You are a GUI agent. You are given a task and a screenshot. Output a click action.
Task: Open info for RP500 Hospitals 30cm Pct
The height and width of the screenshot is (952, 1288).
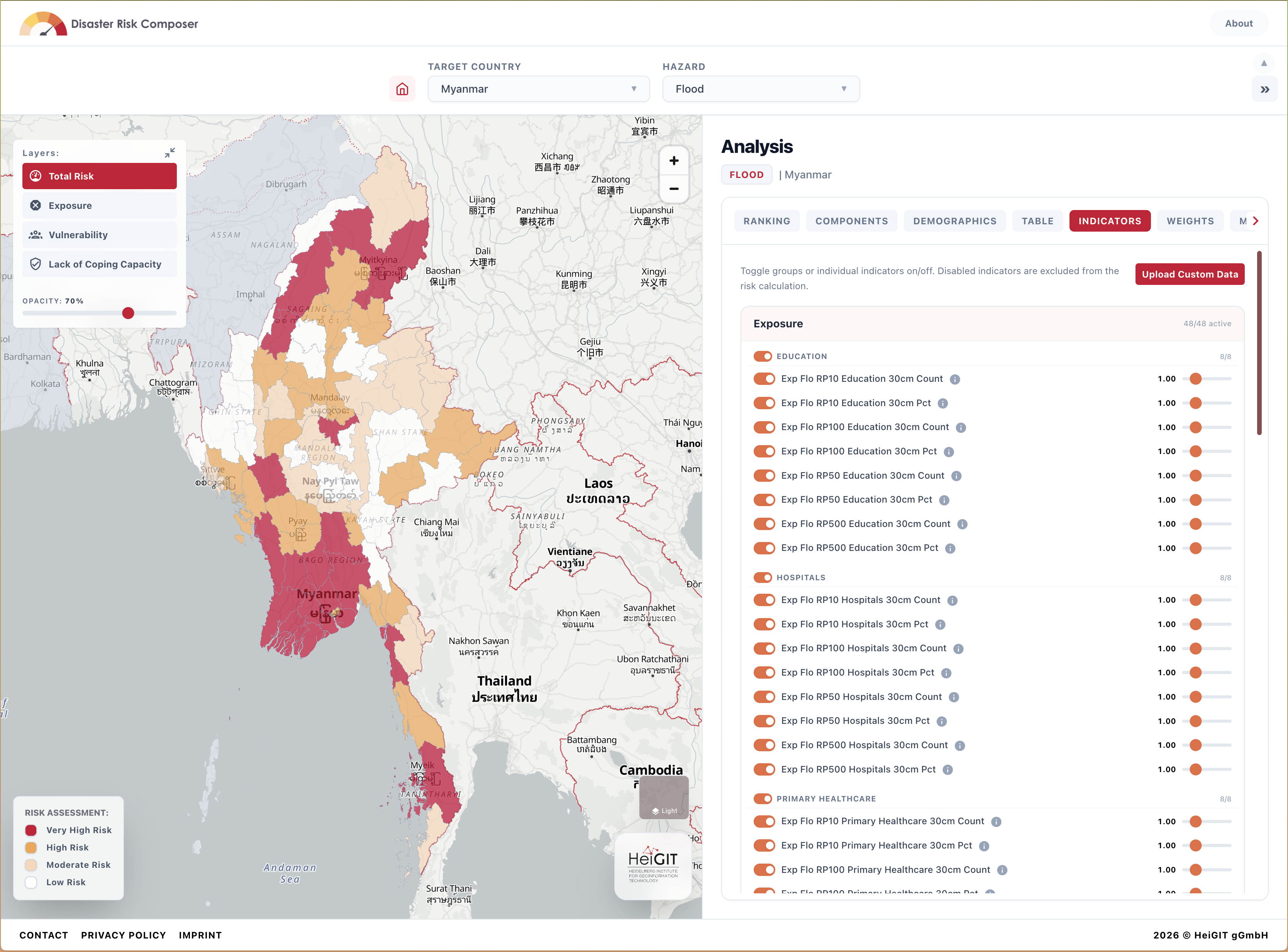[x=947, y=770]
